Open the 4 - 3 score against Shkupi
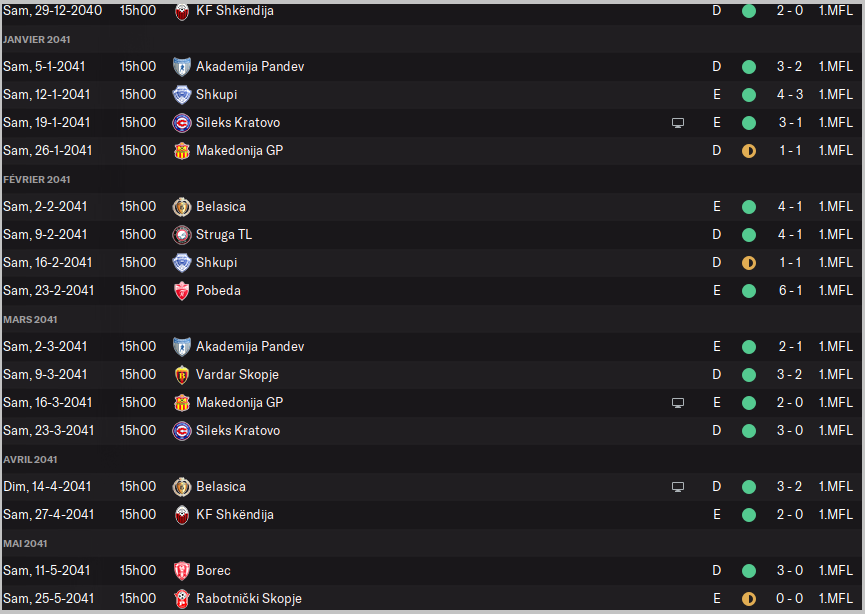Viewport: 865px width, 614px height. click(x=789, y=95)
